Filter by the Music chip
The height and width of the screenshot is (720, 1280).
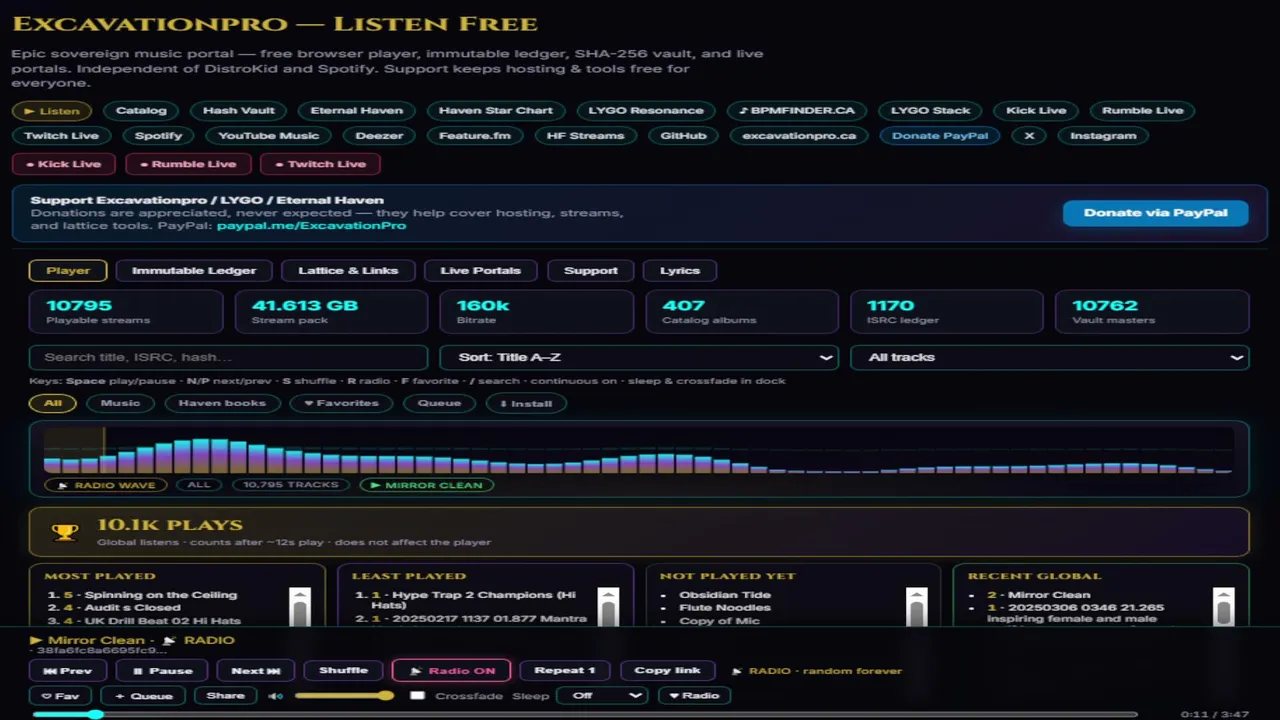(120, 403)
